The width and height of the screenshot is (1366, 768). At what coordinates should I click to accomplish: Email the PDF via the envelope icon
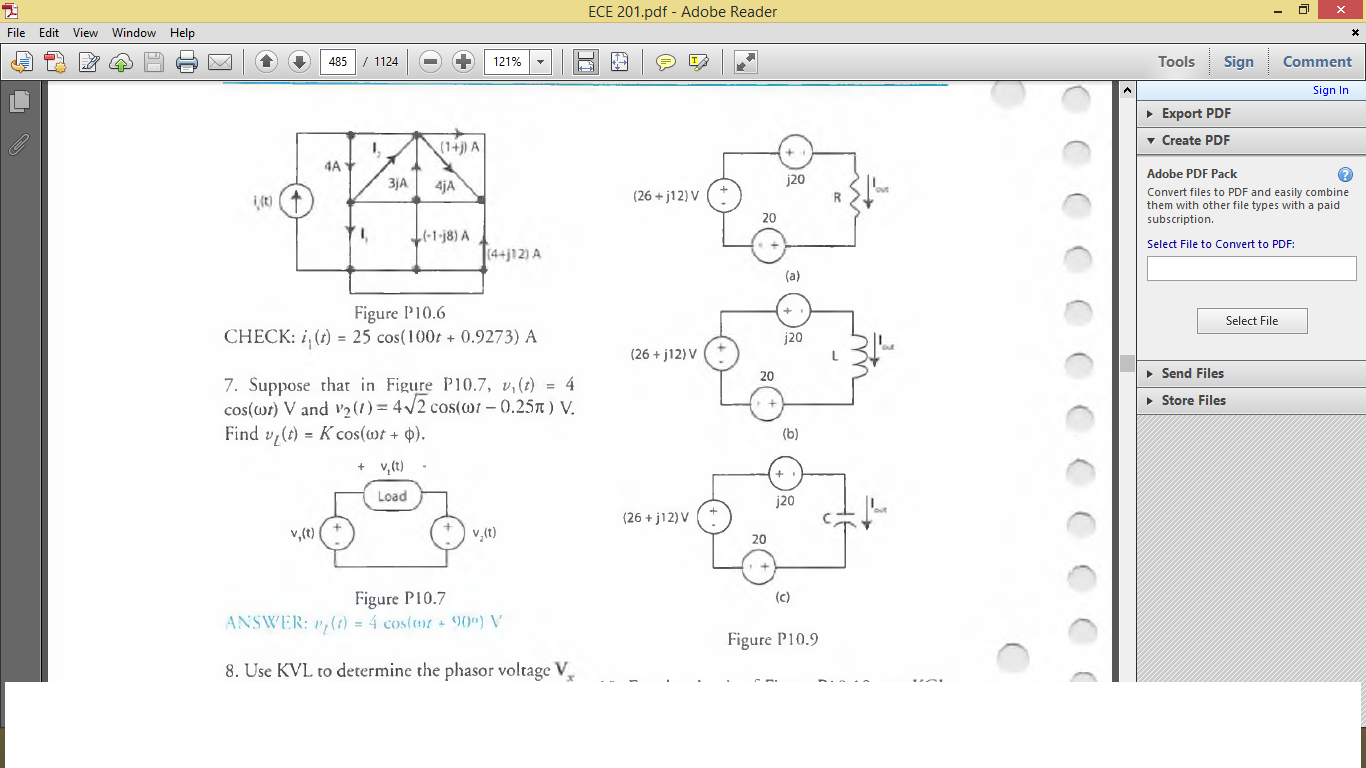pos(221,61)
